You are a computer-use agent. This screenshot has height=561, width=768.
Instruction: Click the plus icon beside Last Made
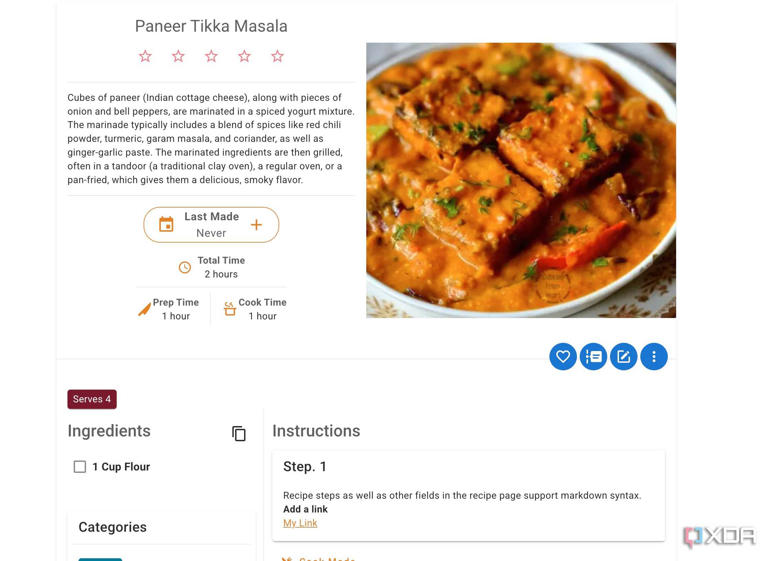(x=256, y=225)
